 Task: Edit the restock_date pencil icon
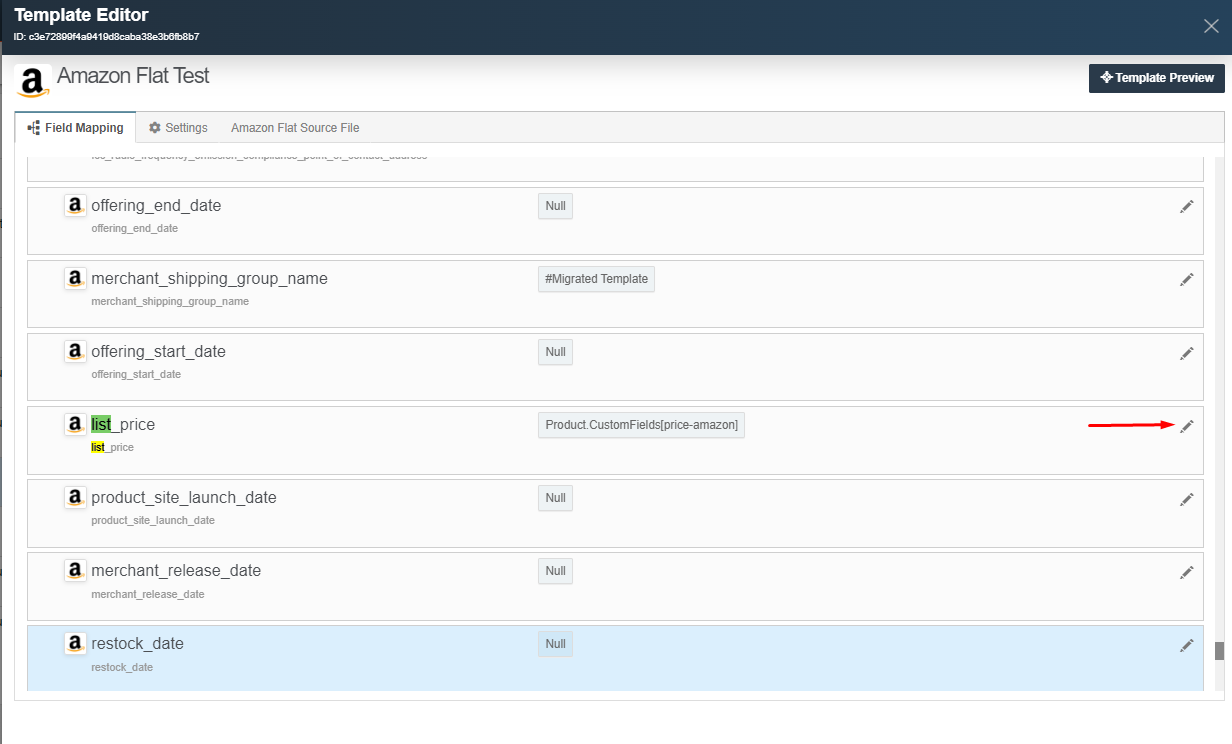tap(1187, 645)
